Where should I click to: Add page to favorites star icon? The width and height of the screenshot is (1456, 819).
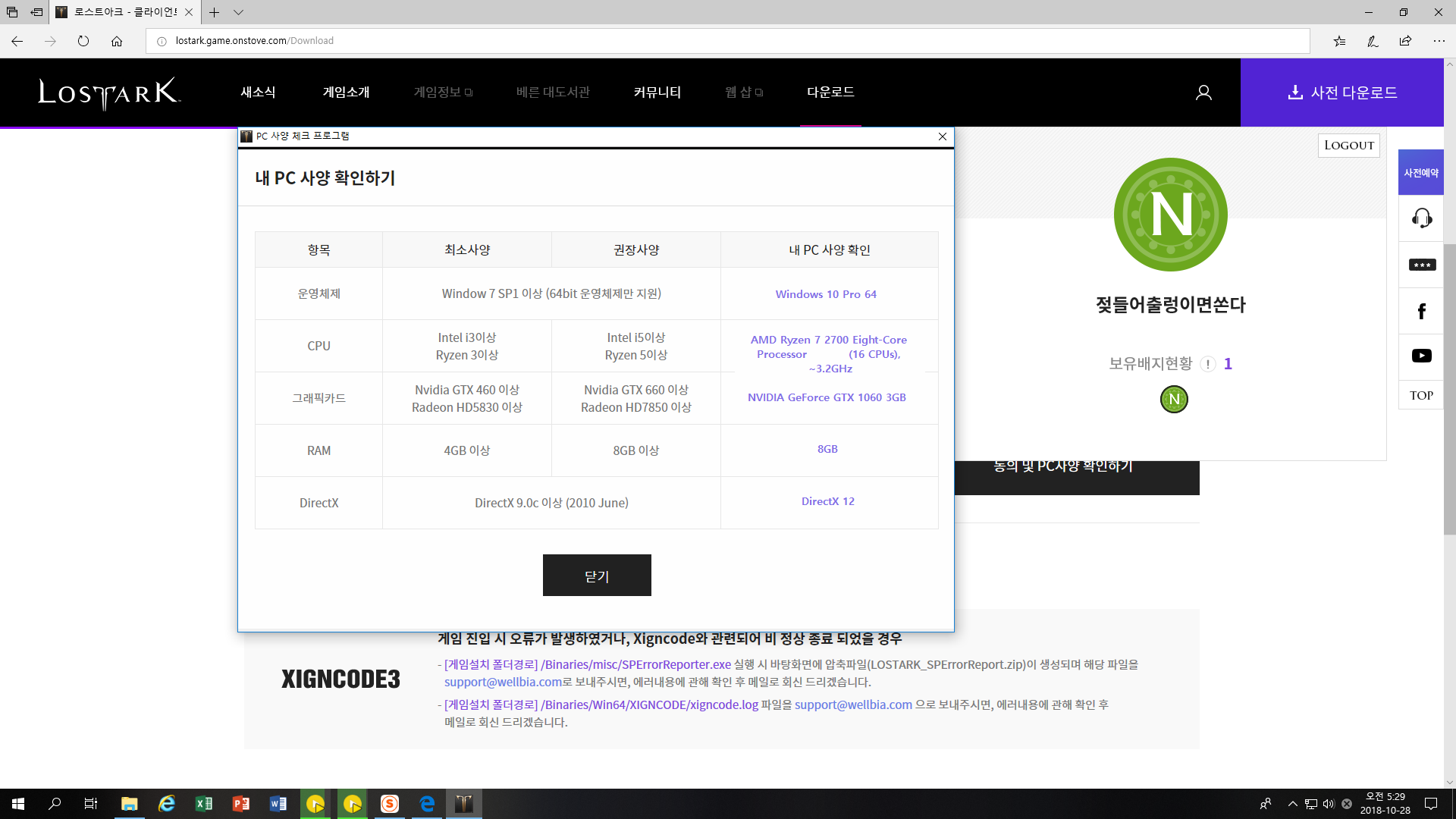(x=1339, y=41)
